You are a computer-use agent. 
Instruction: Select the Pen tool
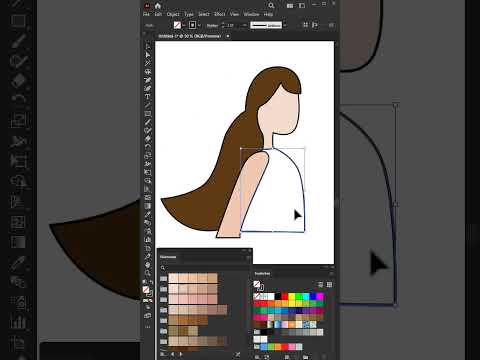point(148,80)
